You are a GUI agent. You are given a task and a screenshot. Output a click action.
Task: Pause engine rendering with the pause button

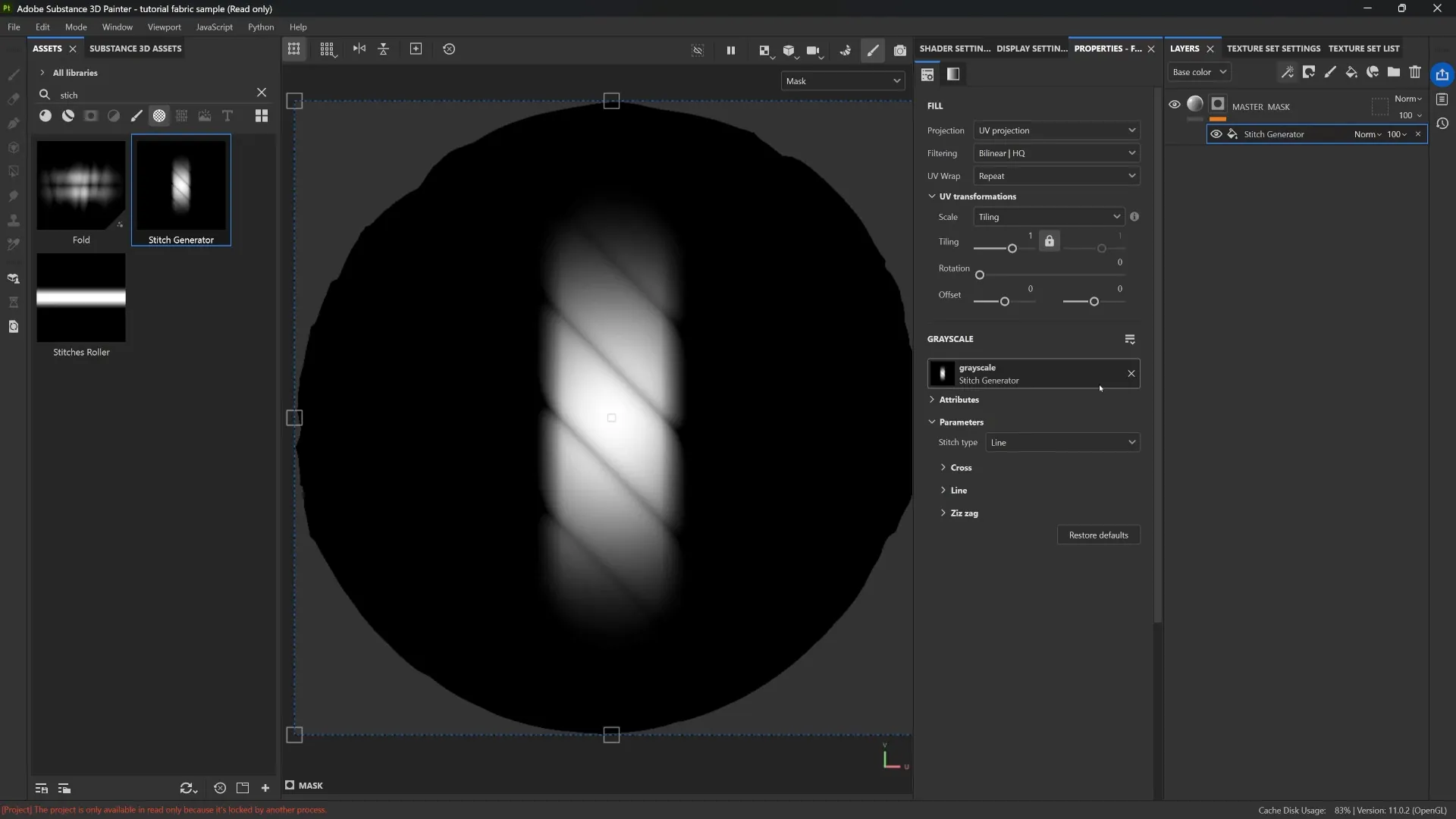731,51
